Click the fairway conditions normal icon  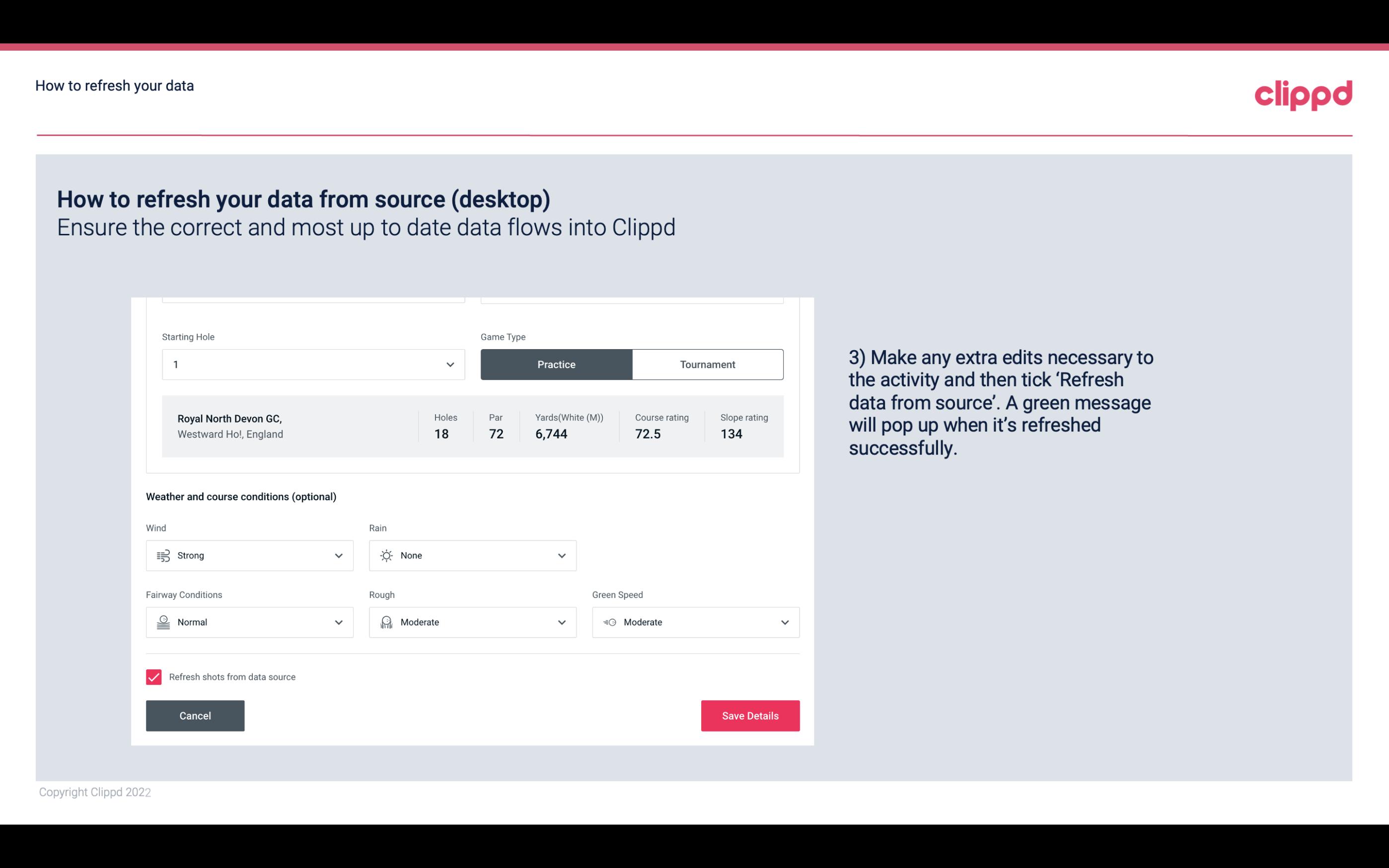point(163,622)
